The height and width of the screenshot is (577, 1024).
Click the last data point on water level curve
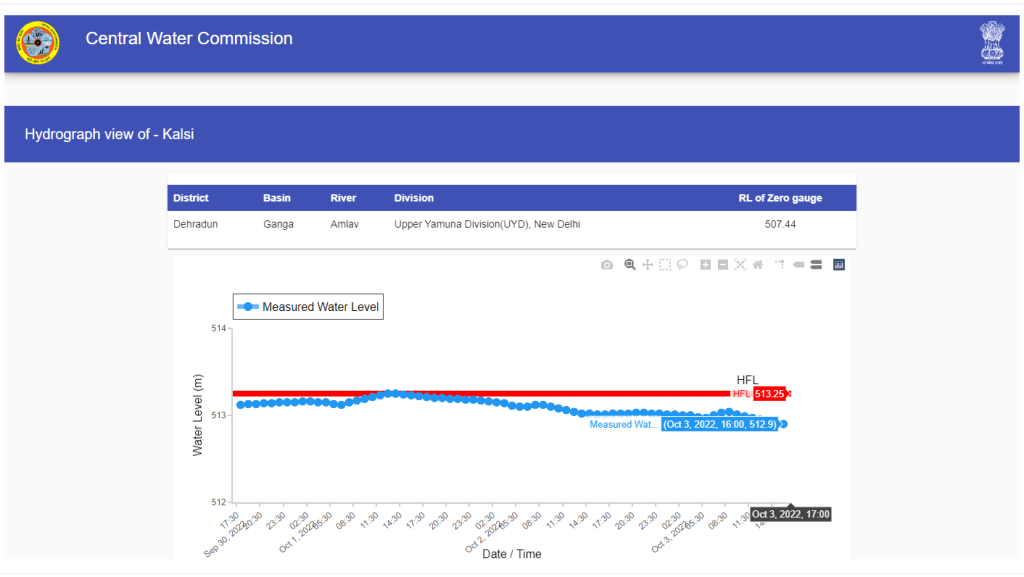pos(783,424)
